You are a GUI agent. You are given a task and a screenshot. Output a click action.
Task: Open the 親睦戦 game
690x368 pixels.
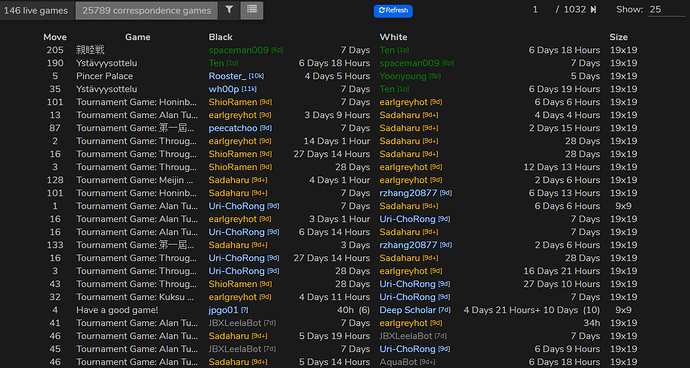(x=91, y=50)
